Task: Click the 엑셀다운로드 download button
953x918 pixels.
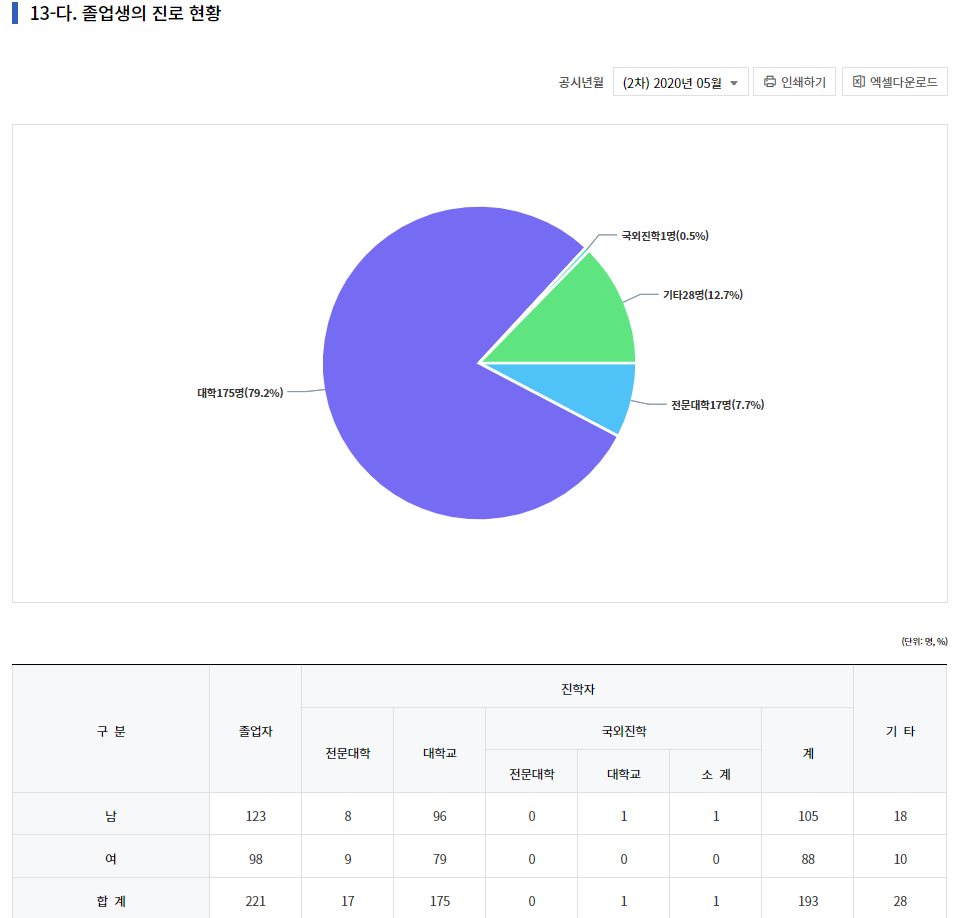Action: click(895, 81)
